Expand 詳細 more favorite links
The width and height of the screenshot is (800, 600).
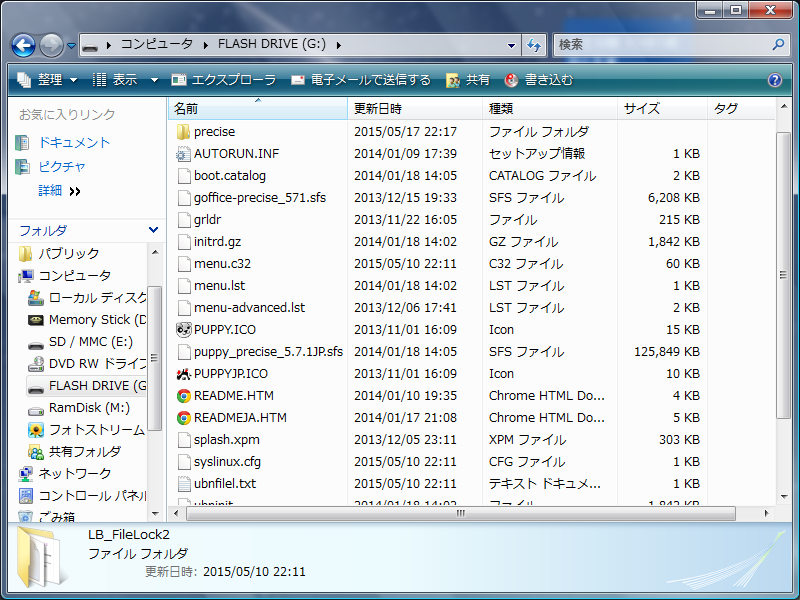59,191
